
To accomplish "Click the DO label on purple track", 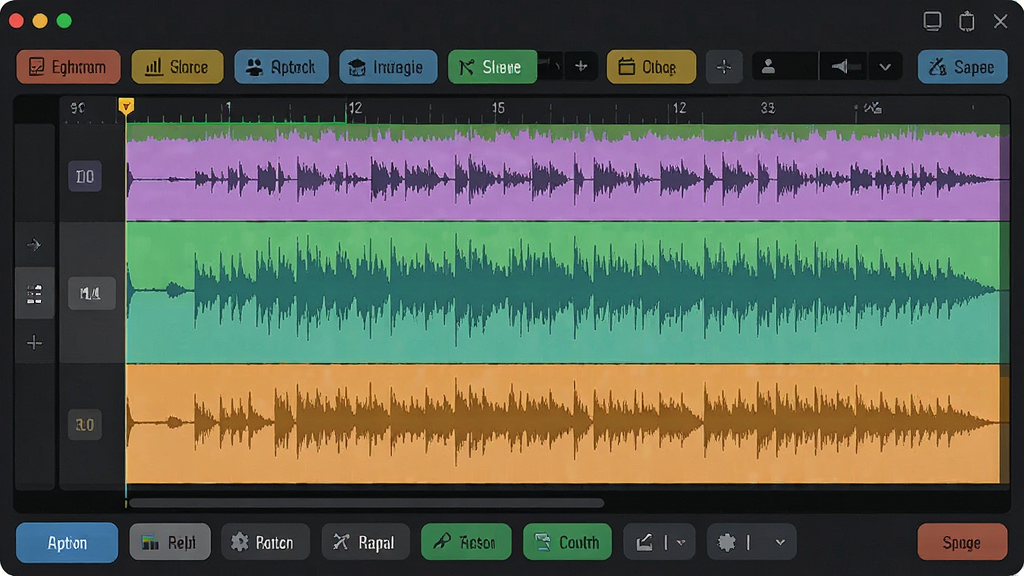I will click(85, 176).
